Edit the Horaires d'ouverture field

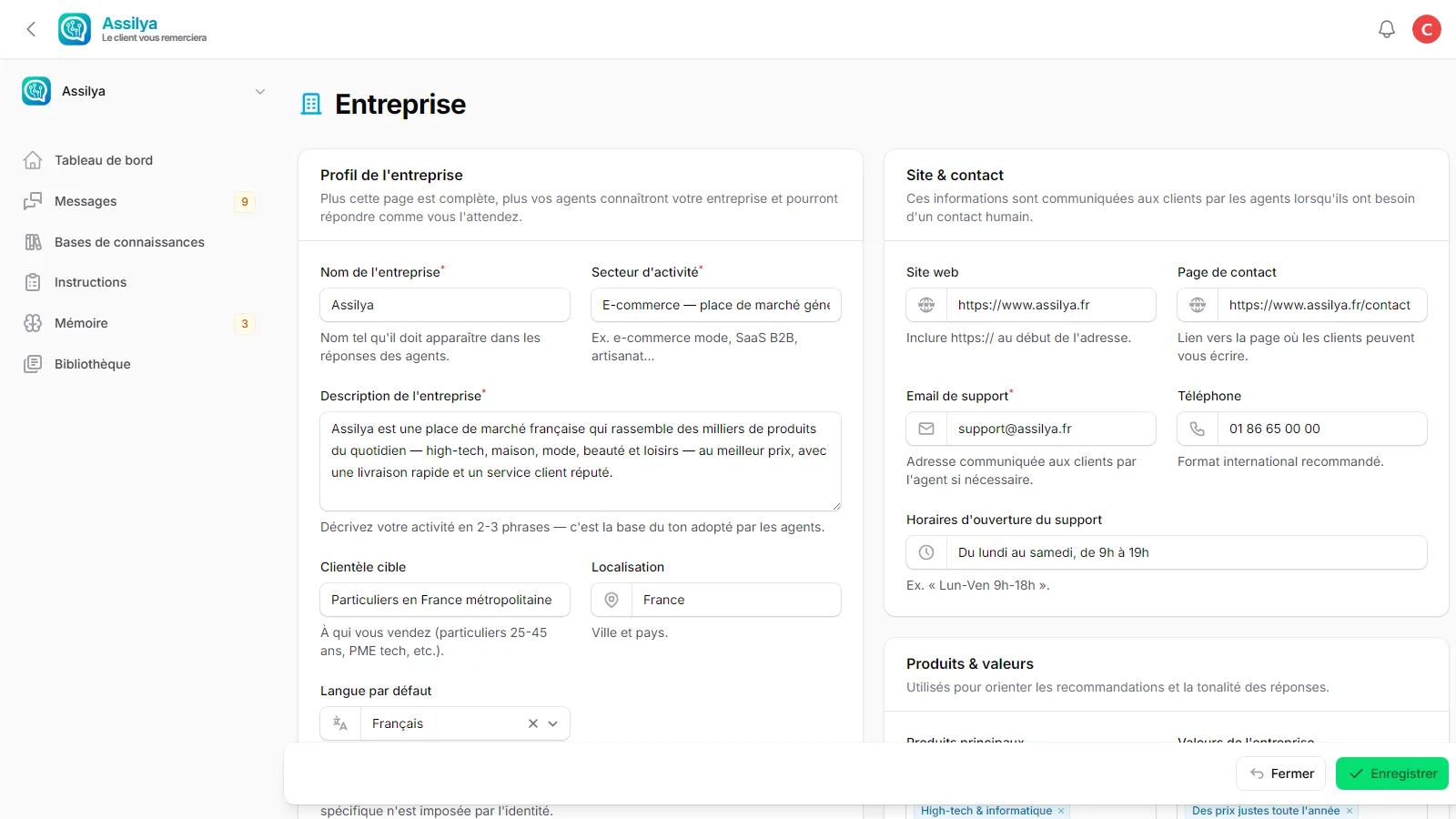[x=1187, y=552]
